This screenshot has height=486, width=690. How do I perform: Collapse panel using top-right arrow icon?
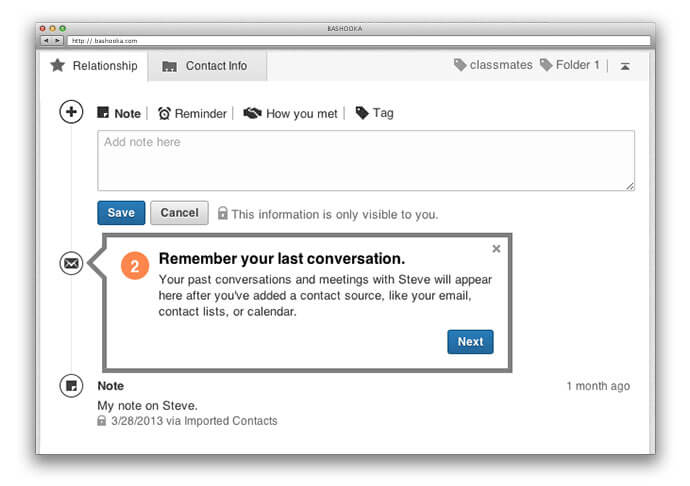click(x=625, y=66)
